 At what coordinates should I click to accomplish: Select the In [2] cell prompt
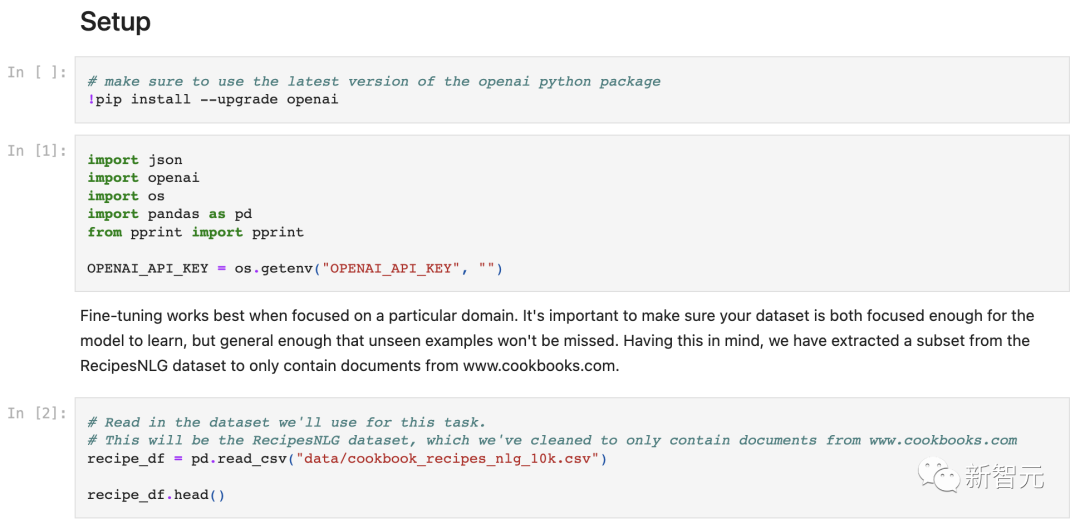point(37,413)
